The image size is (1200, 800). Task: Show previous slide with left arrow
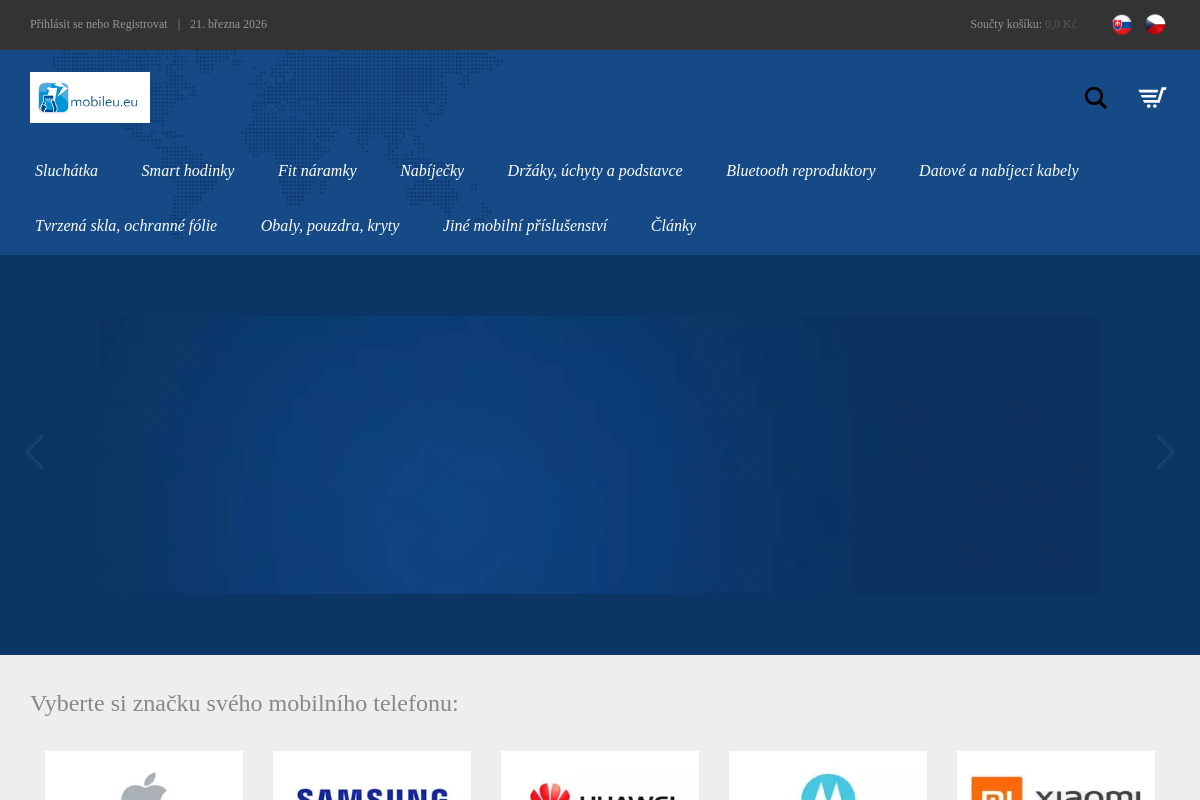click(35, 452)
